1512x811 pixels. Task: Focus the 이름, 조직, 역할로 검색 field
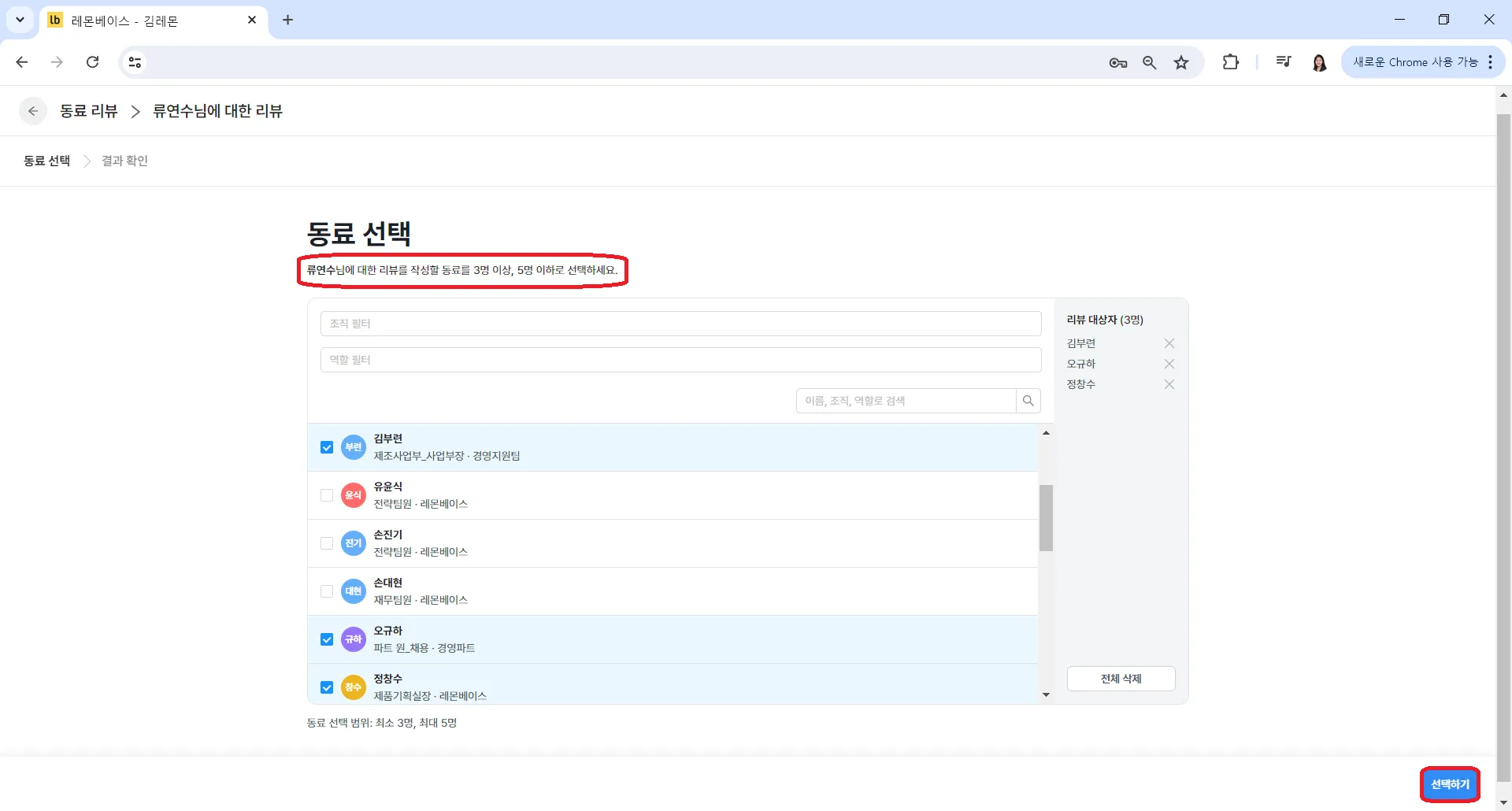click(906, 401)
